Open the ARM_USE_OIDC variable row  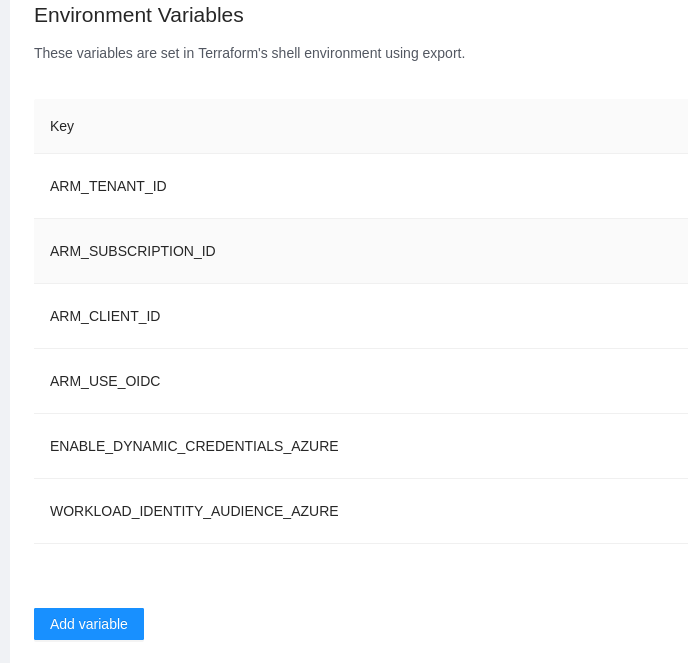point(105,381)
